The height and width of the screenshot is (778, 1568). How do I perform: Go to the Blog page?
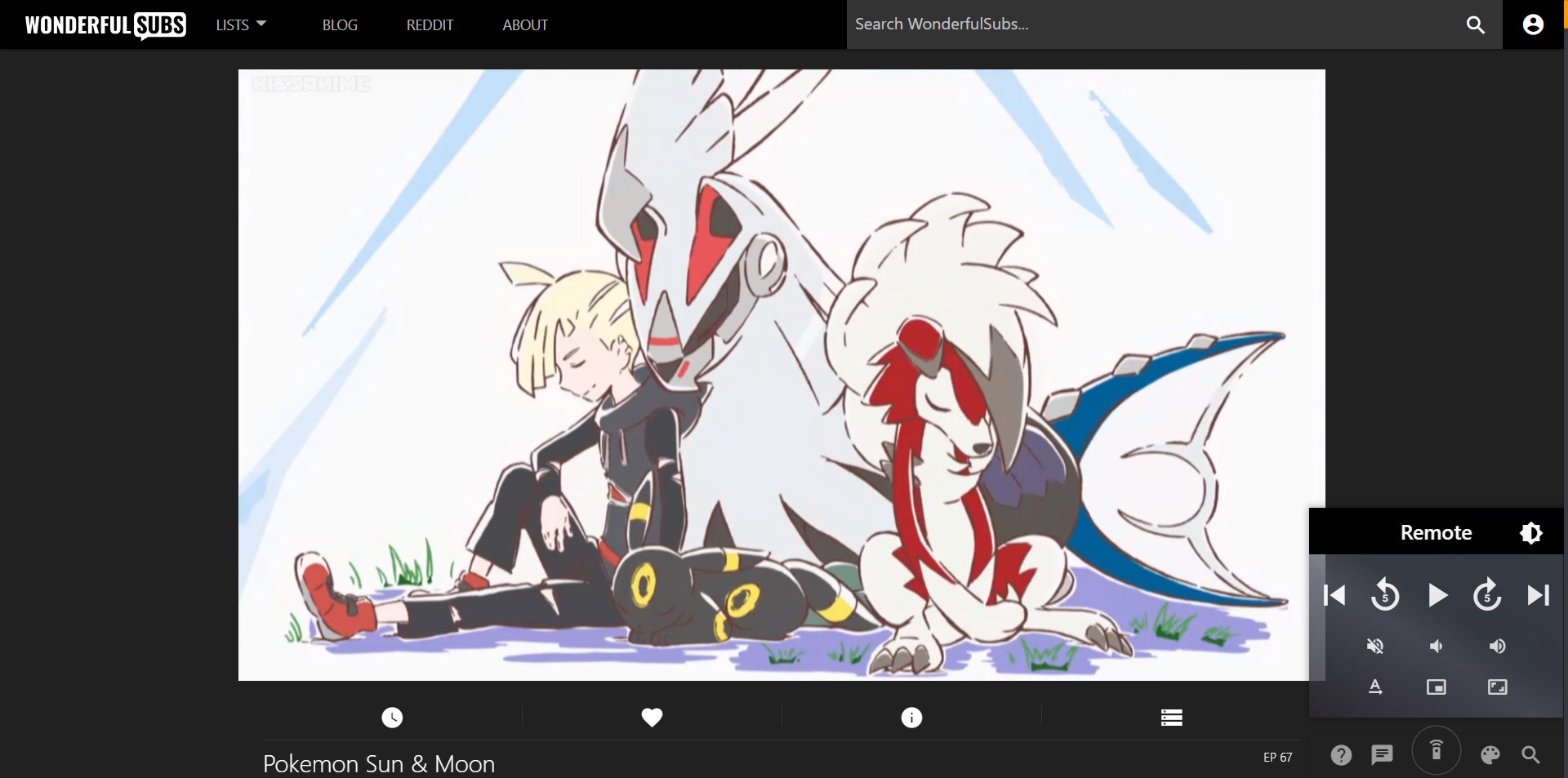(340, 25)
